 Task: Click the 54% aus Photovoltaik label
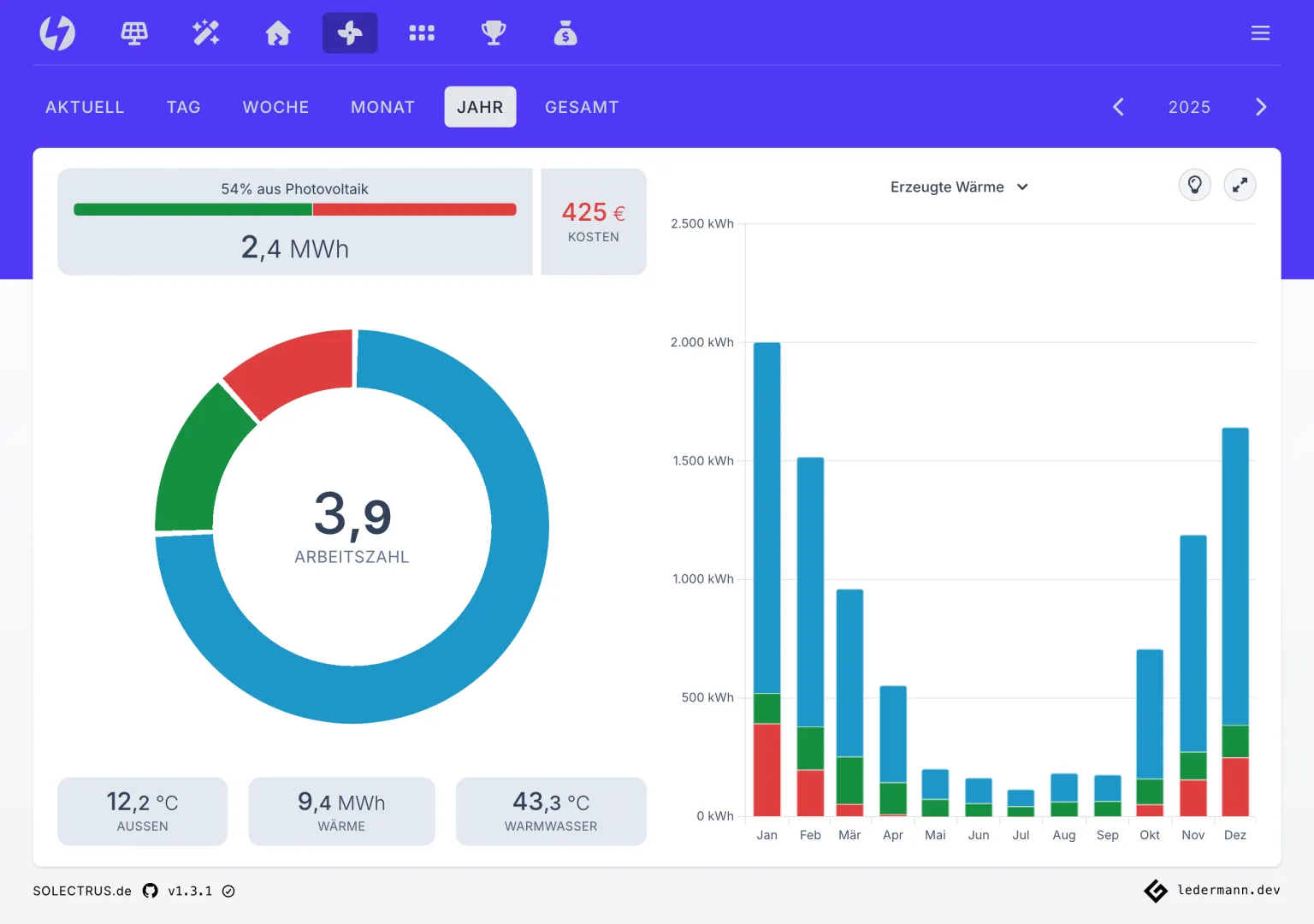[295, 189]
